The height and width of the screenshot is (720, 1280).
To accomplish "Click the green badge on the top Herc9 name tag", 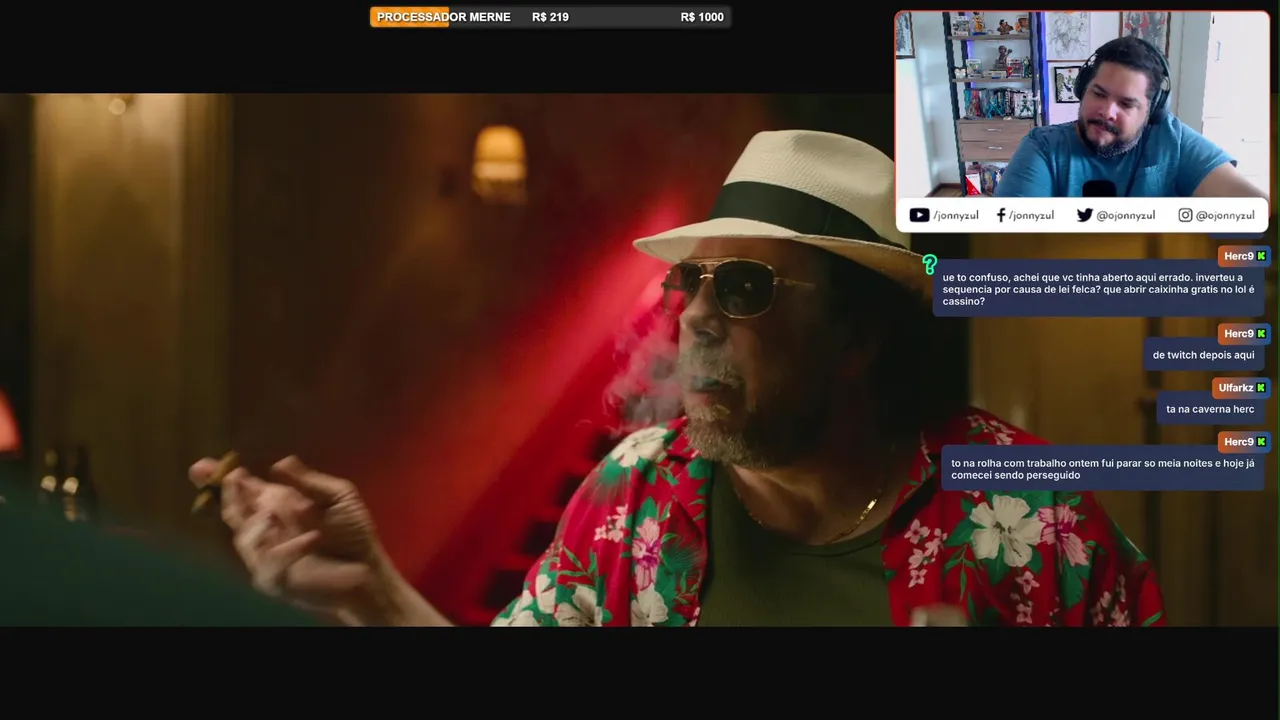I will coord(1260,256).
